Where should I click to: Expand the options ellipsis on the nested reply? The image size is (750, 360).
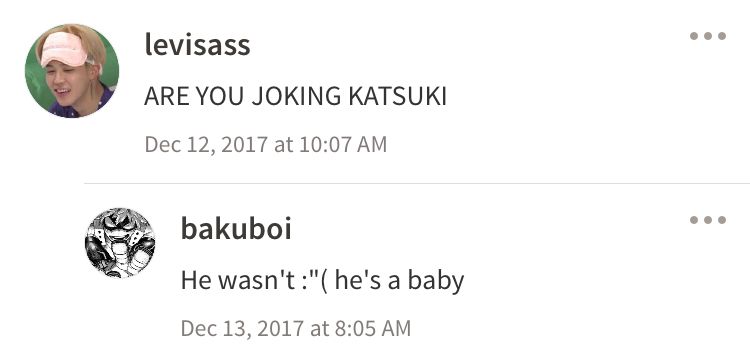[708, 220]
